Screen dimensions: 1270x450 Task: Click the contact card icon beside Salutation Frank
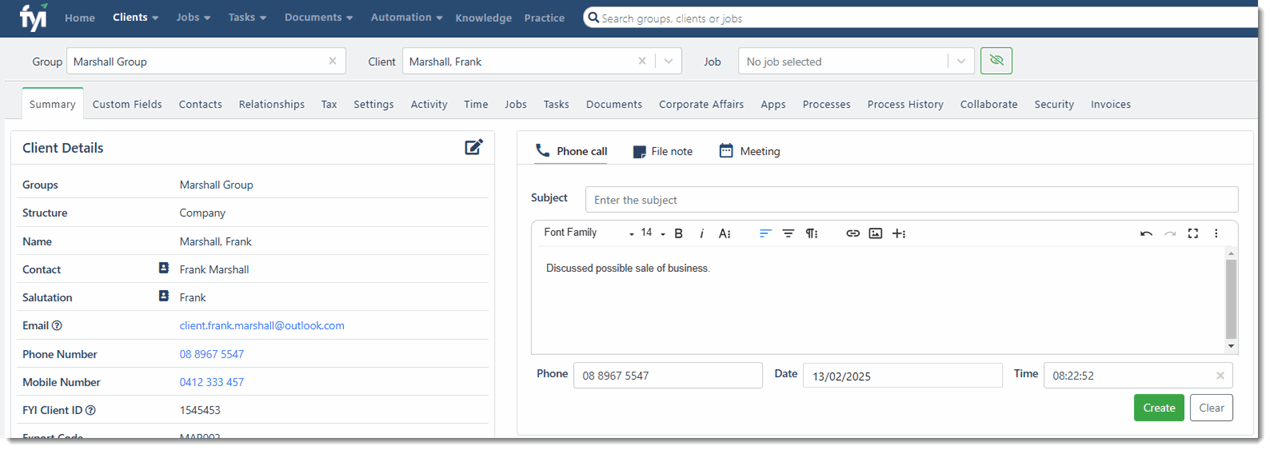coord(164,296)
